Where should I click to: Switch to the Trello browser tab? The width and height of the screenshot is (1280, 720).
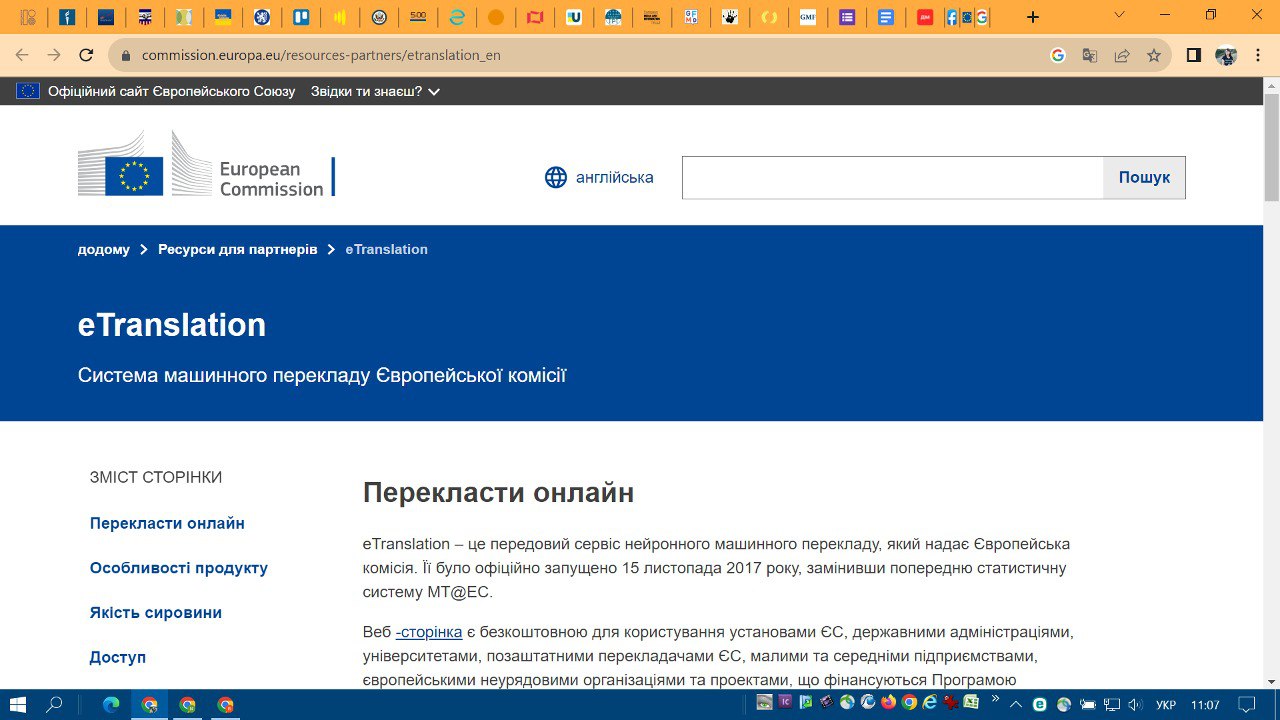pos(300,17)
